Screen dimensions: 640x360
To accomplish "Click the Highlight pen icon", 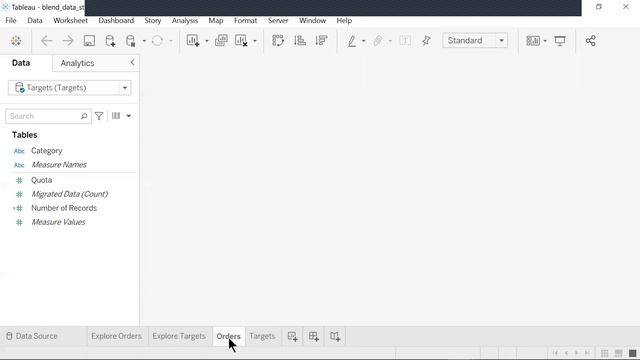I will (x=352, y=40).
